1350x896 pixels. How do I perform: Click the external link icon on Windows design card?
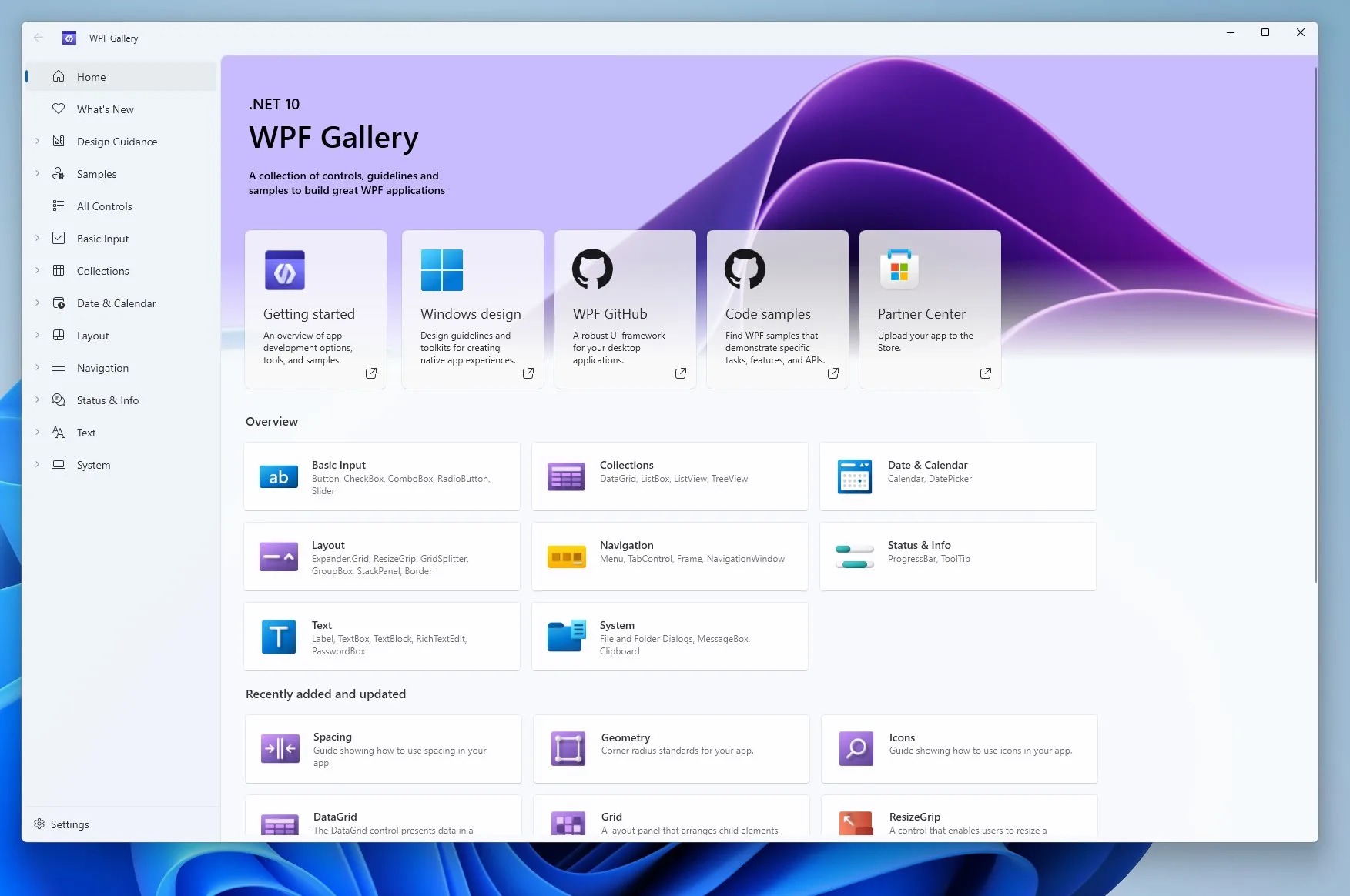point(528,373)
